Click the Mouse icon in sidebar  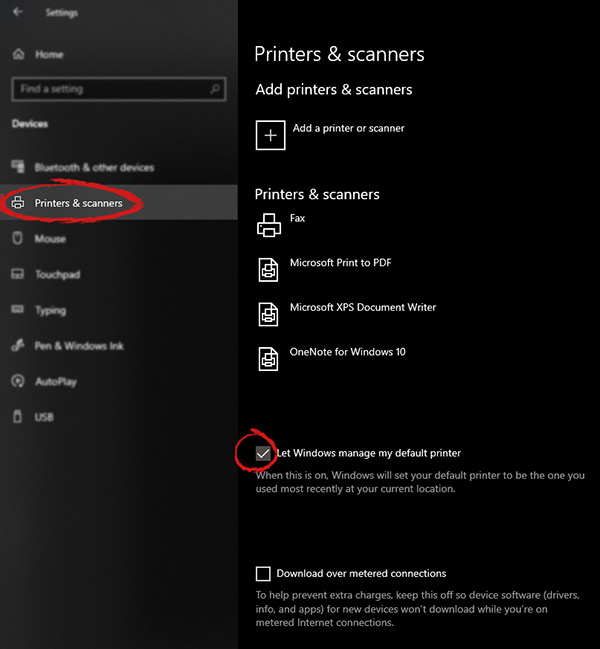click(17, 238)
